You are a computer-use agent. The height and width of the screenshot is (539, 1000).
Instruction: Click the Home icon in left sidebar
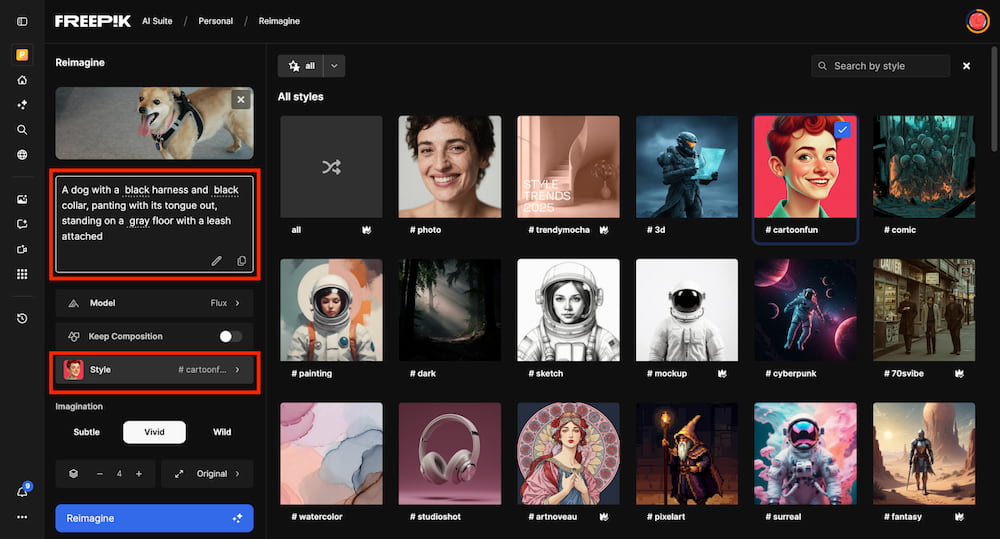pos(22,80)
